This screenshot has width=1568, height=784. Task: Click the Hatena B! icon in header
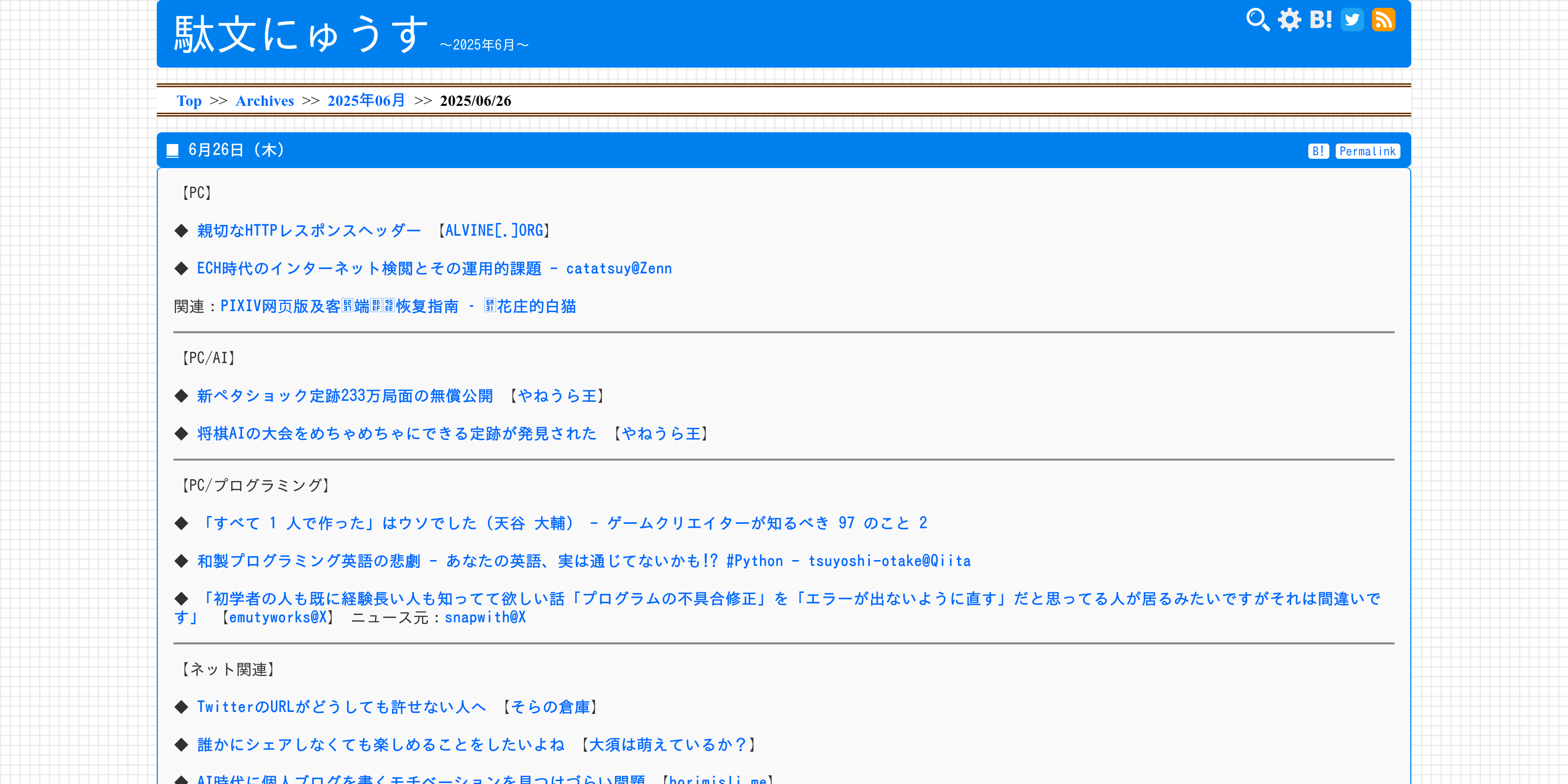pos(1320,20)
